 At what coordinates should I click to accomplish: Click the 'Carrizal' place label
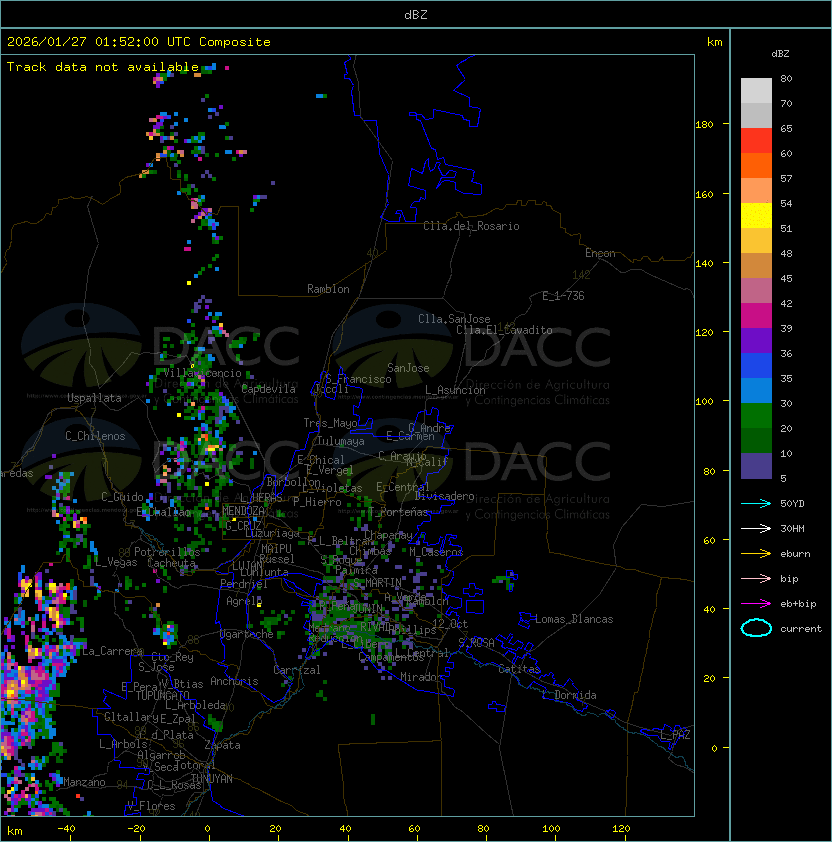pyautogui.click(x=297, y=670)
